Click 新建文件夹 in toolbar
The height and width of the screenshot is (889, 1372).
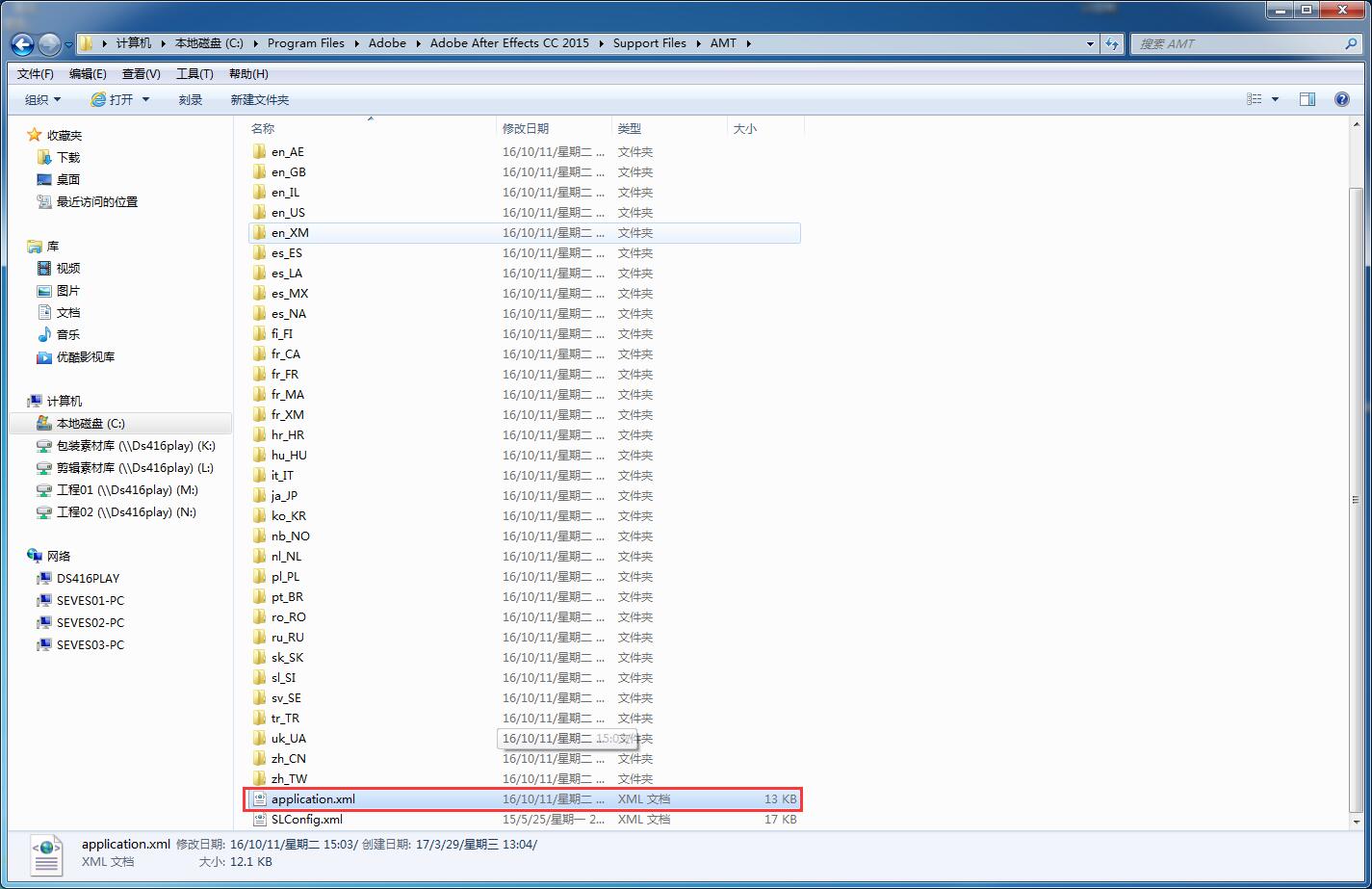coord(260,99)
